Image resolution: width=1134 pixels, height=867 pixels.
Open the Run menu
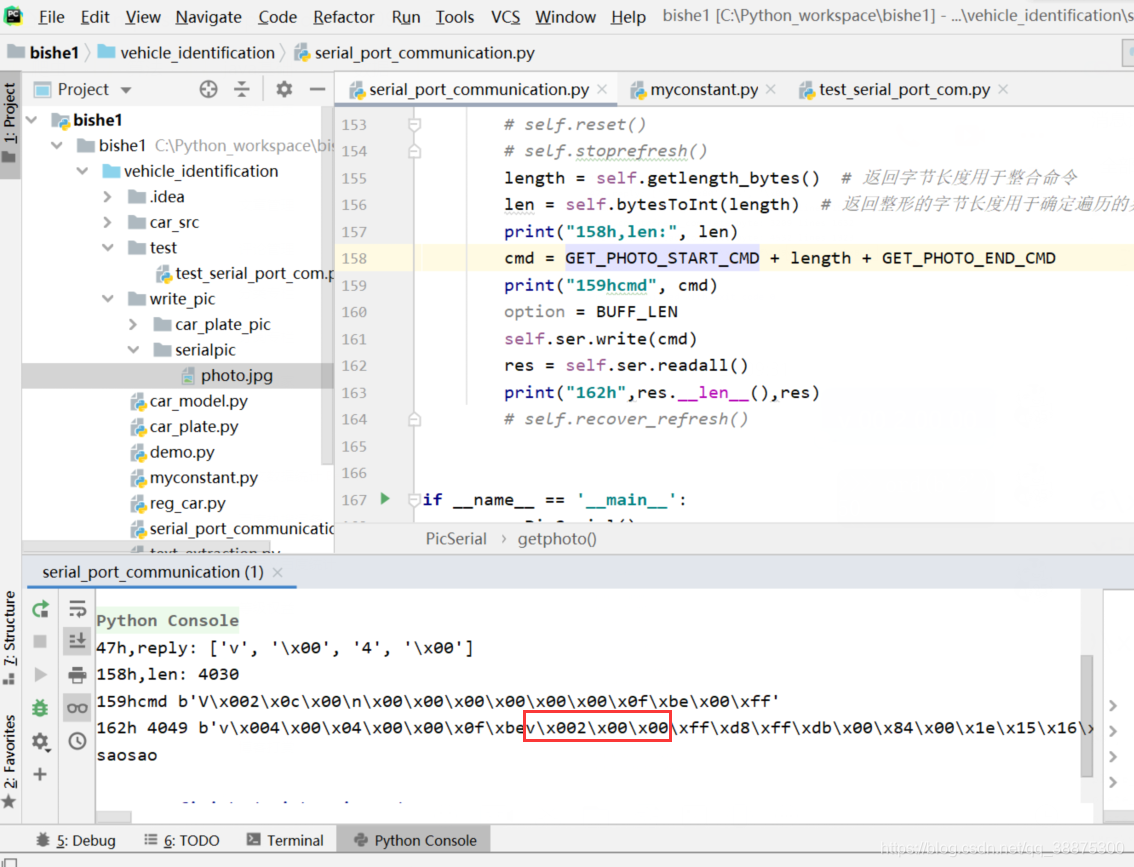(406, 16)
